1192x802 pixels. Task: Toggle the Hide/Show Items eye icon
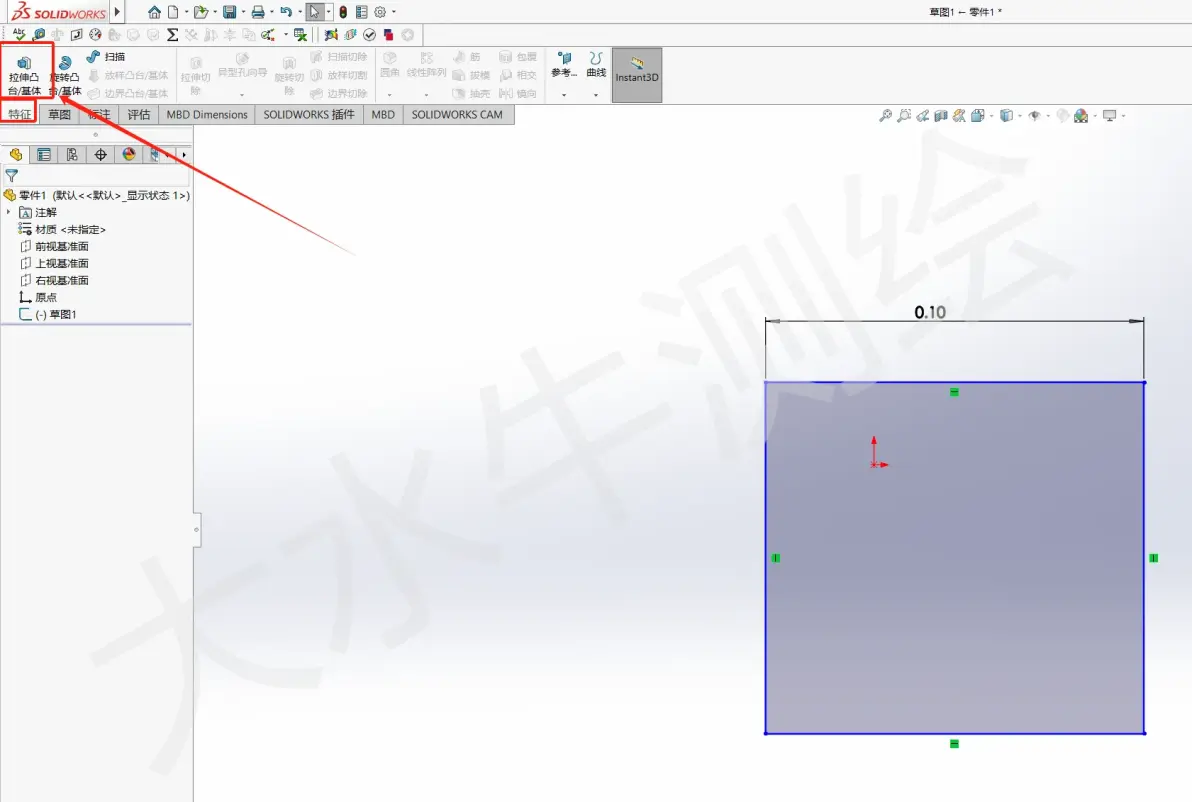point(1035,116)
